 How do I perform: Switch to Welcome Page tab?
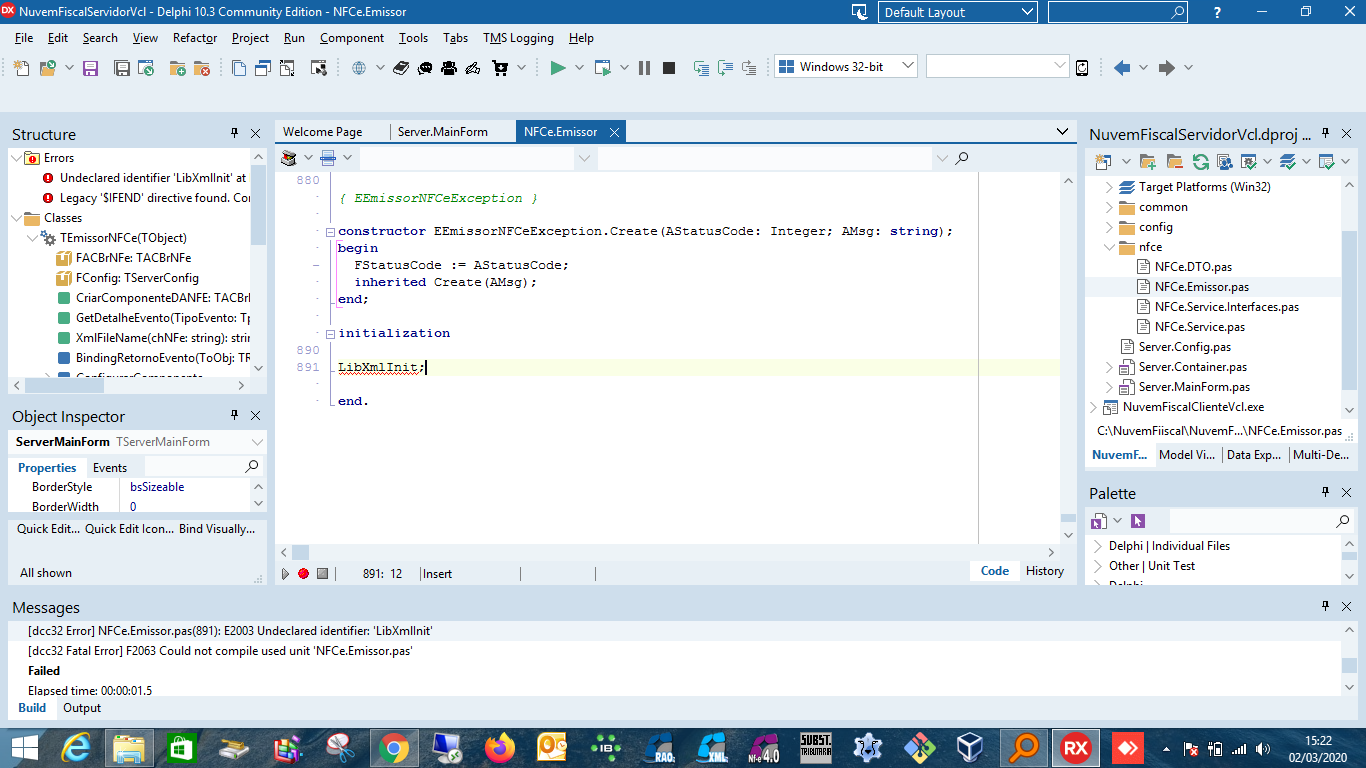323,132
